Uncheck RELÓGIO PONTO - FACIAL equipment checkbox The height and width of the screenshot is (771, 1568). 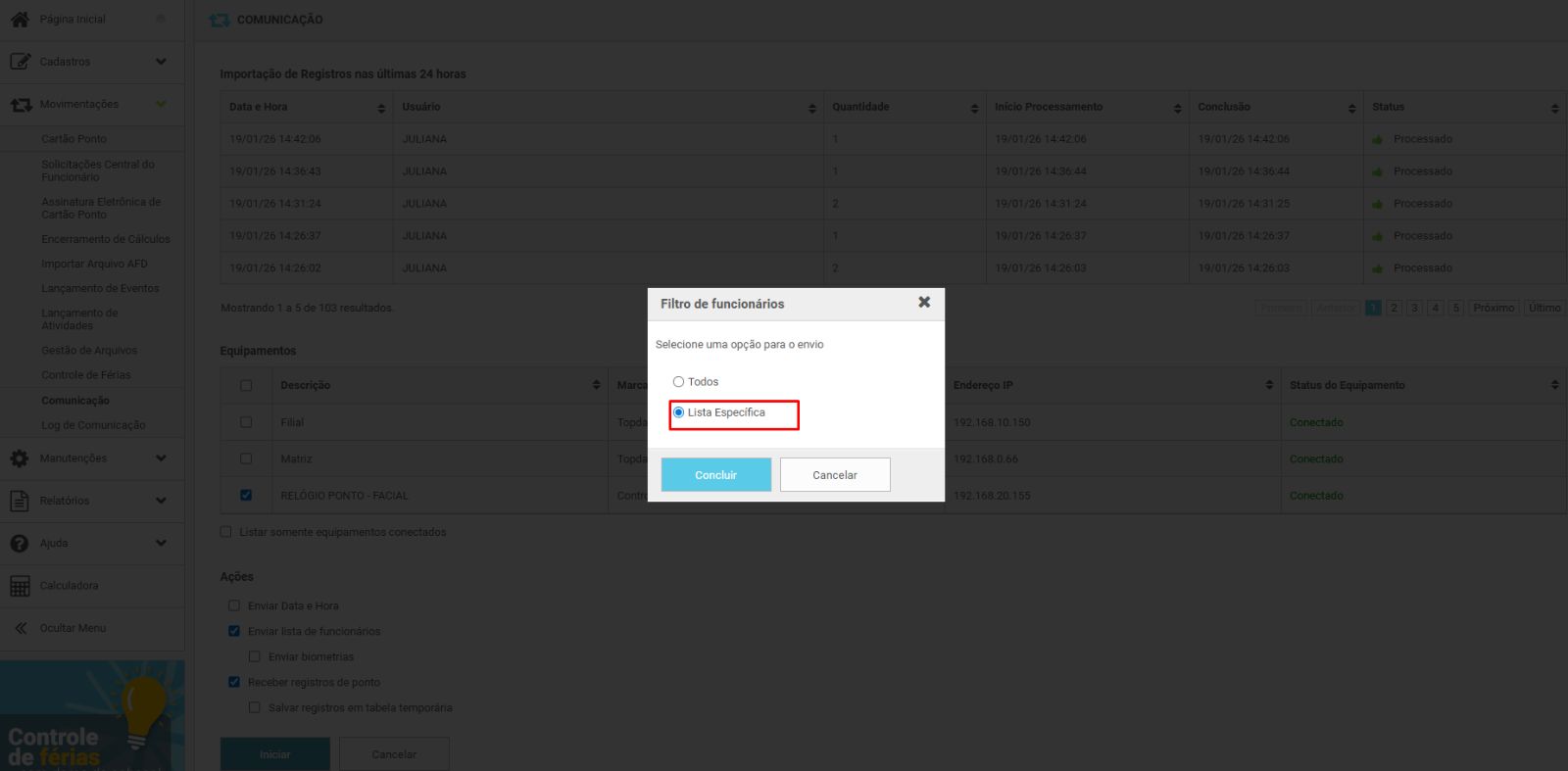pos(246,496)
